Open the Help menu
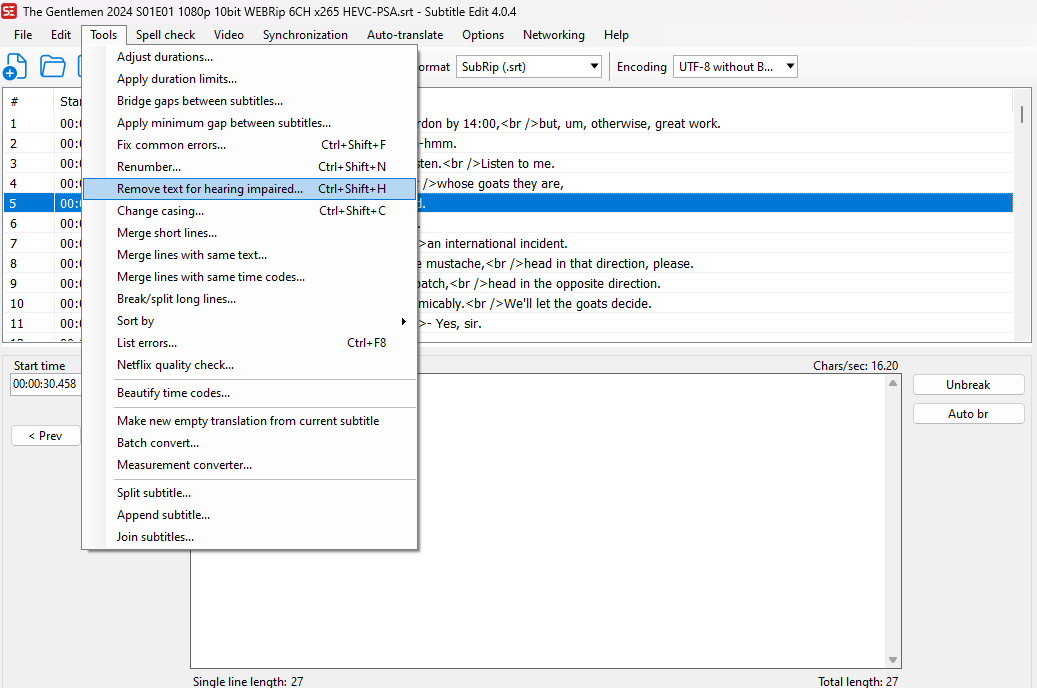The width and height of the screenshot is (1037, 688). tap(616, 35)
